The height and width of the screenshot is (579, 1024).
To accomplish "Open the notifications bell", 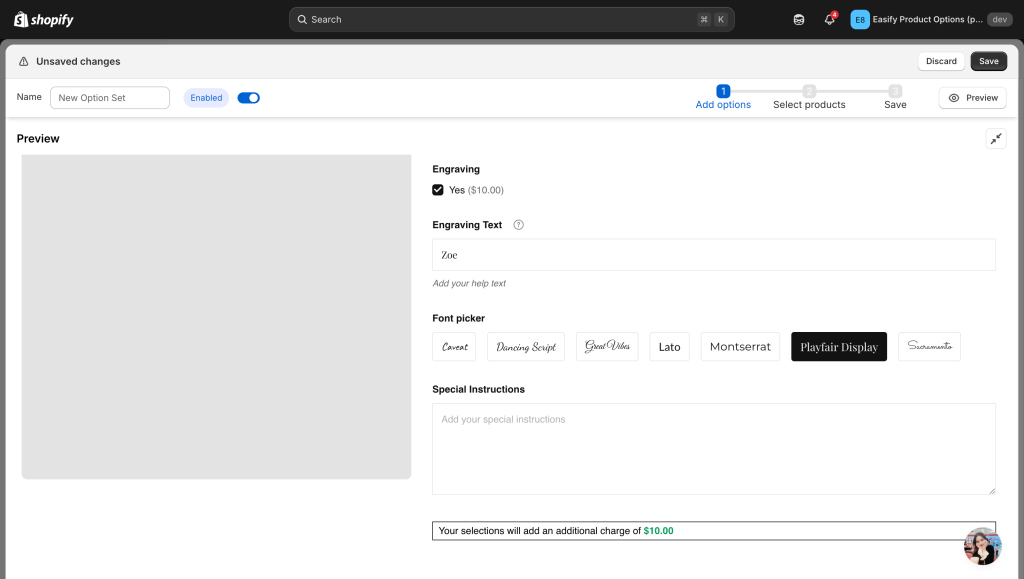I will click(829, 20).
